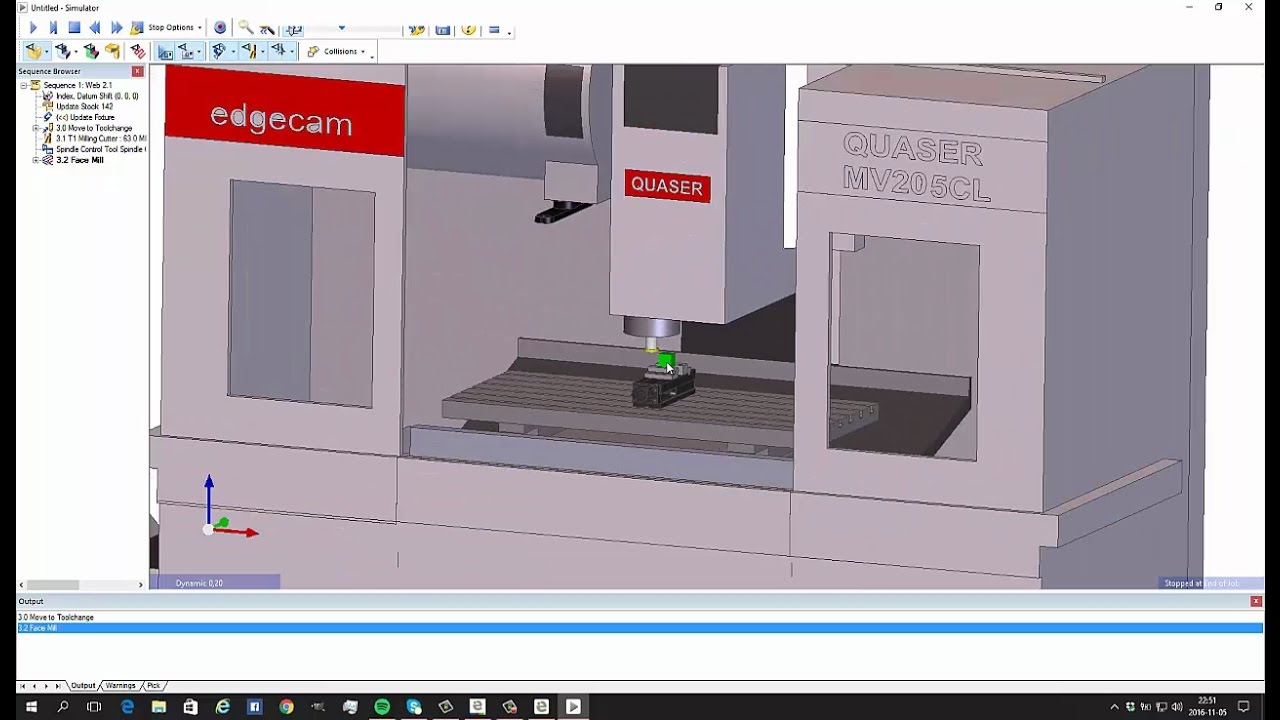Click the Sequence Browser horizontal scrollbar
This screenshot has width=1280, height=720.
pyautogui.click(x=52, y=584)
